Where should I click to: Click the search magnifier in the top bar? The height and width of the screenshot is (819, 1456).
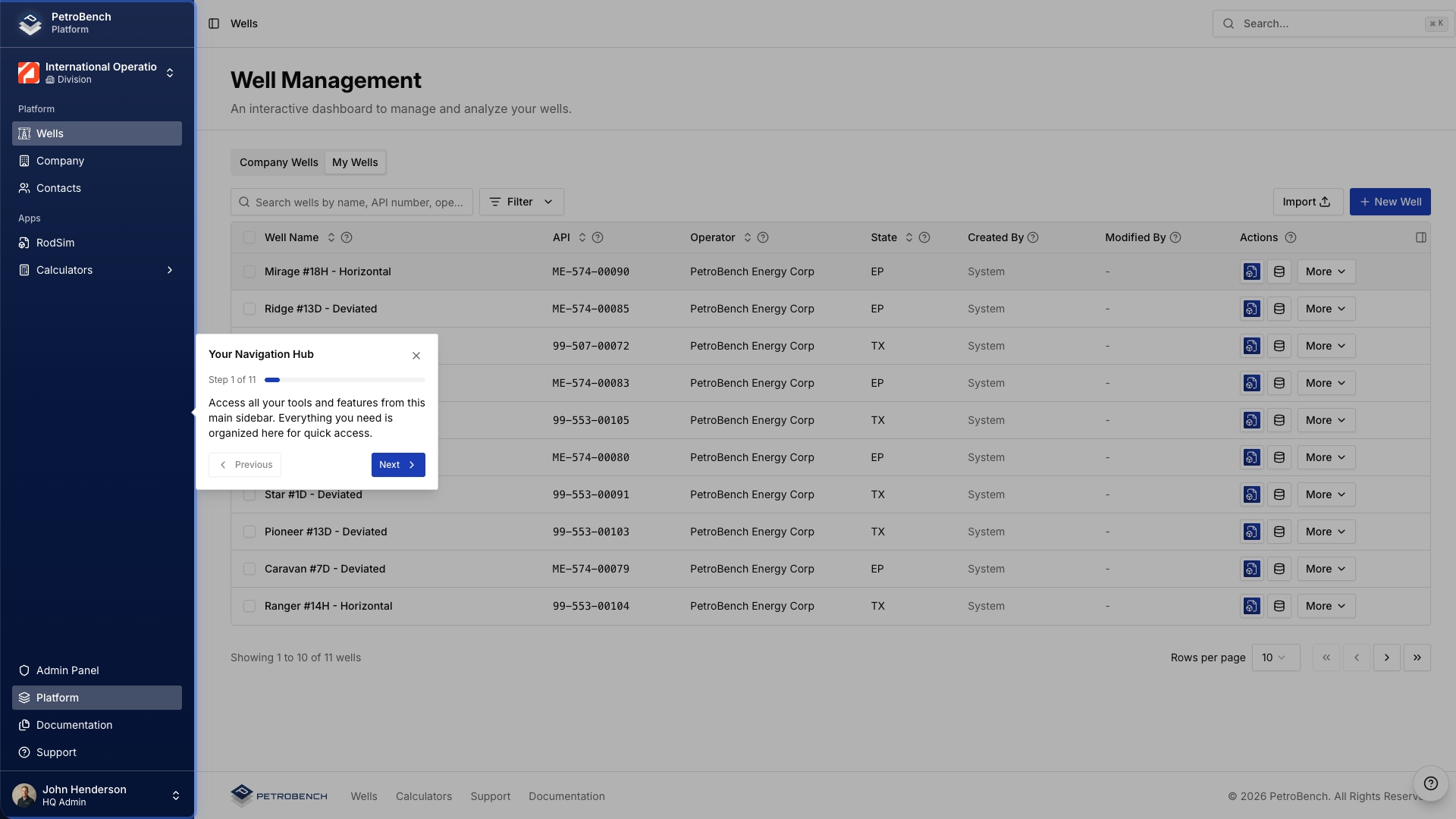click(1228, 24)
